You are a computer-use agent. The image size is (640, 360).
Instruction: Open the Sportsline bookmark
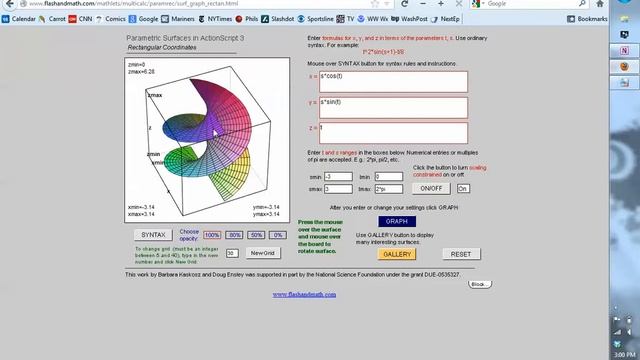click(316, 19)
